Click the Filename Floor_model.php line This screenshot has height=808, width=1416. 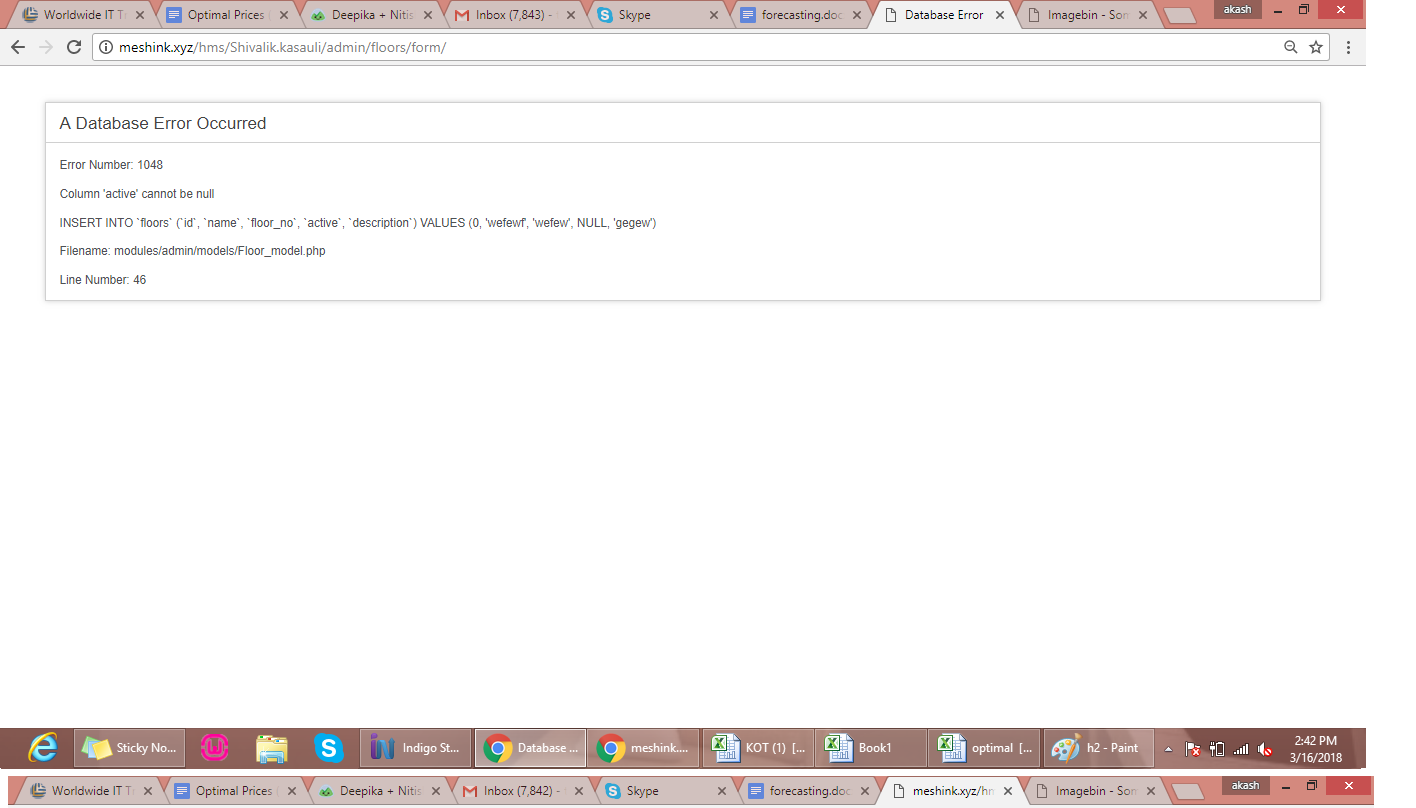click(x=193, y=251)
